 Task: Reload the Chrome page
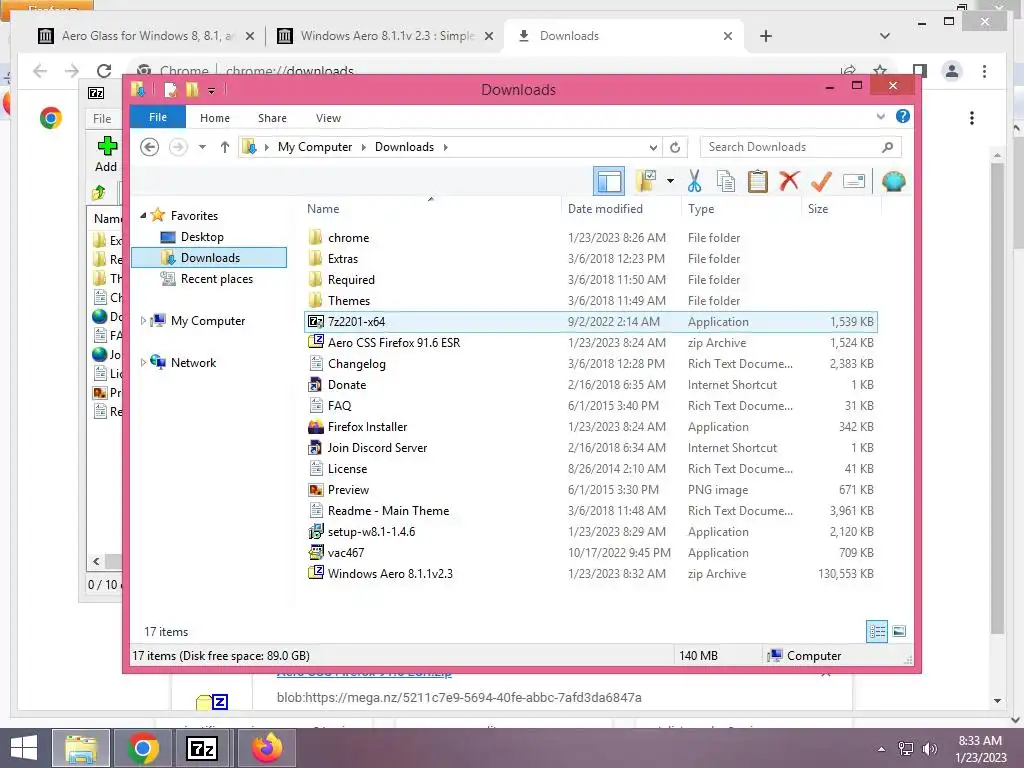[x=104, y=71]
